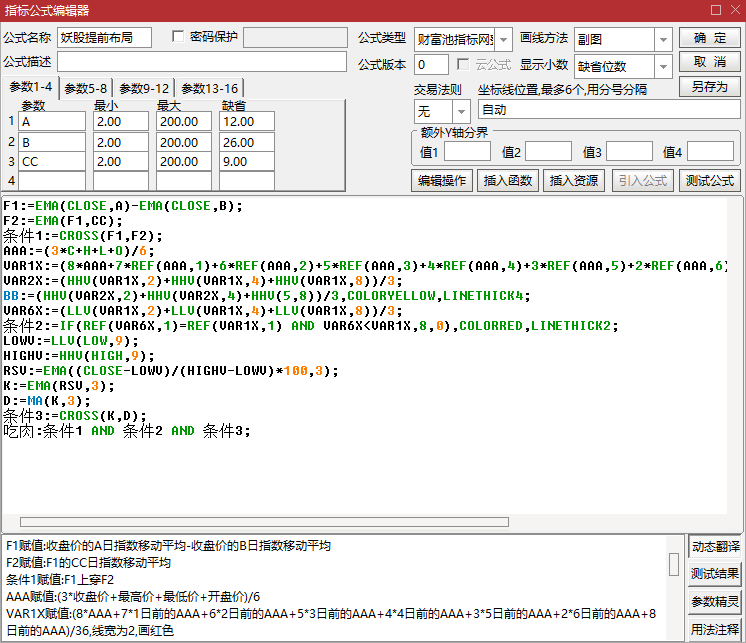
Task: Toggle the 云公式 checkbox
Action: tap(463, 65)
